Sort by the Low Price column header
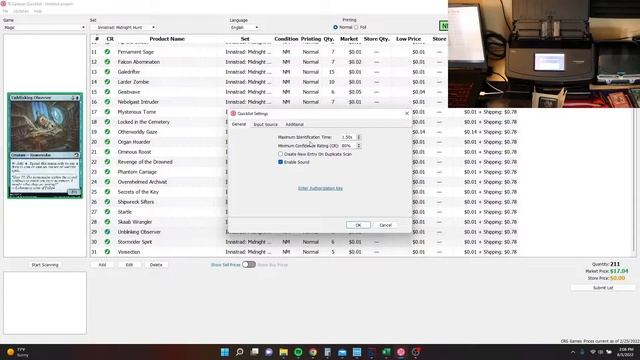The width and height of the screenshot is (640, 360). click(x=408, y=39)
